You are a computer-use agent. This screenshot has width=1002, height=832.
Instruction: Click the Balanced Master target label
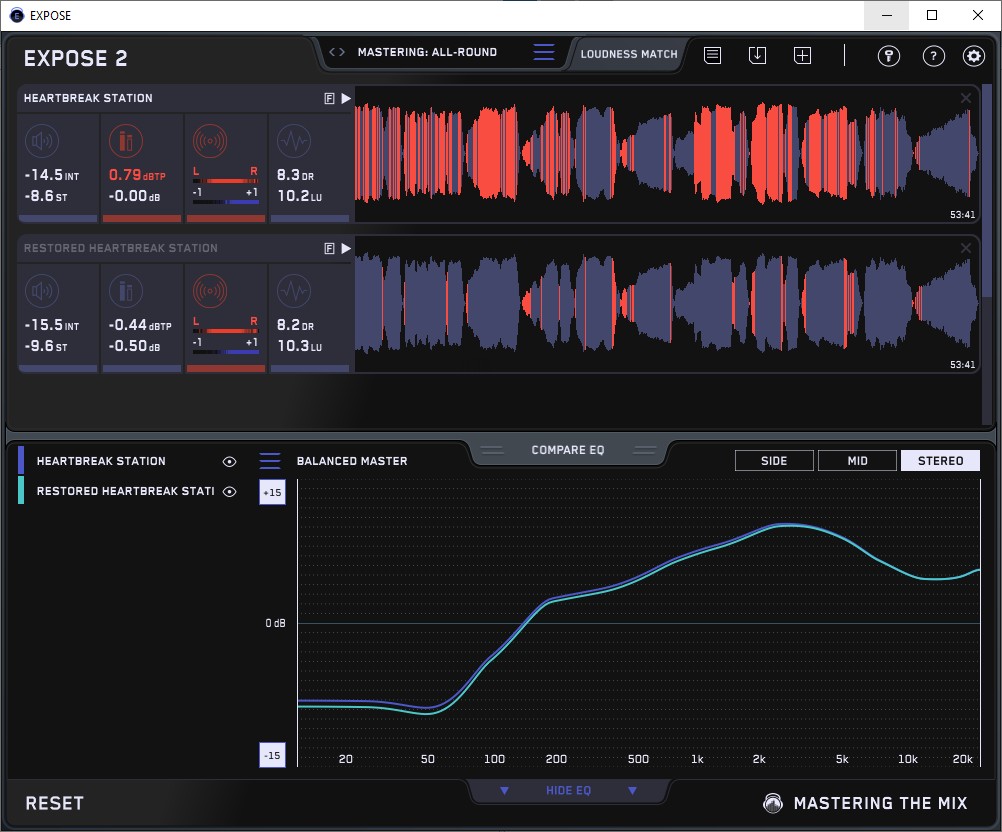coord(351,461)
